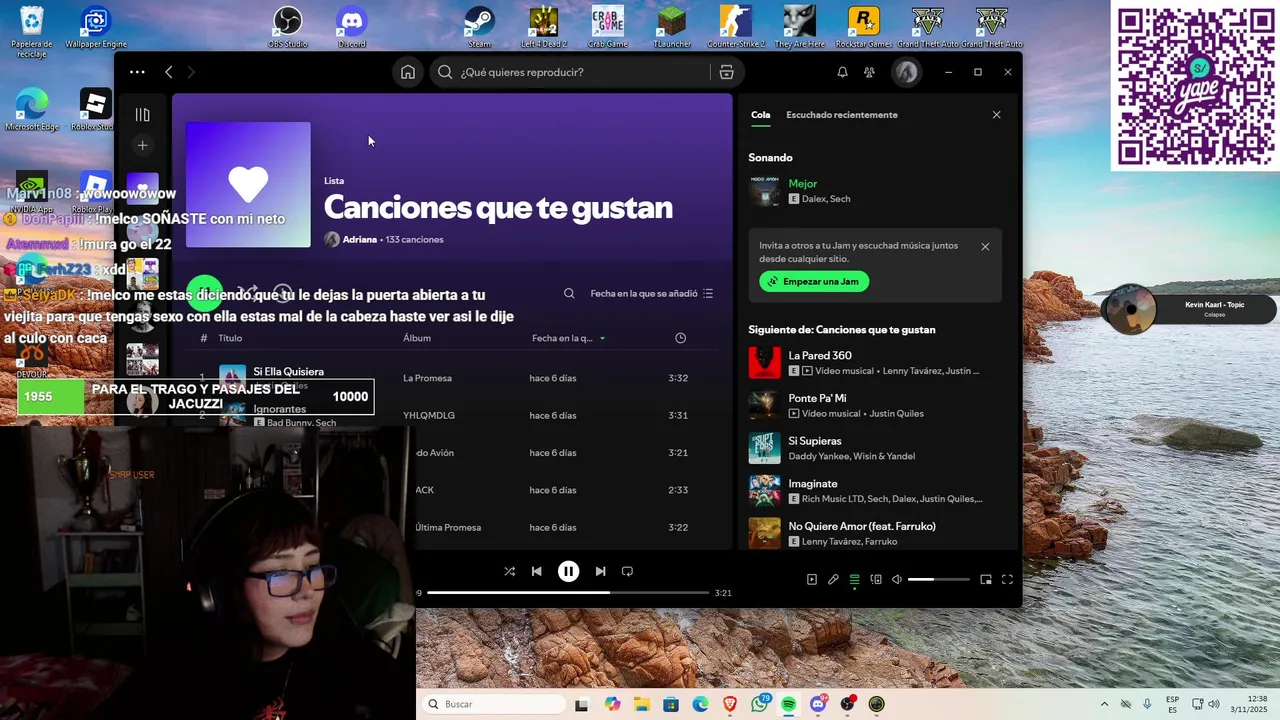Mute Spotify volume

(897, 579)
